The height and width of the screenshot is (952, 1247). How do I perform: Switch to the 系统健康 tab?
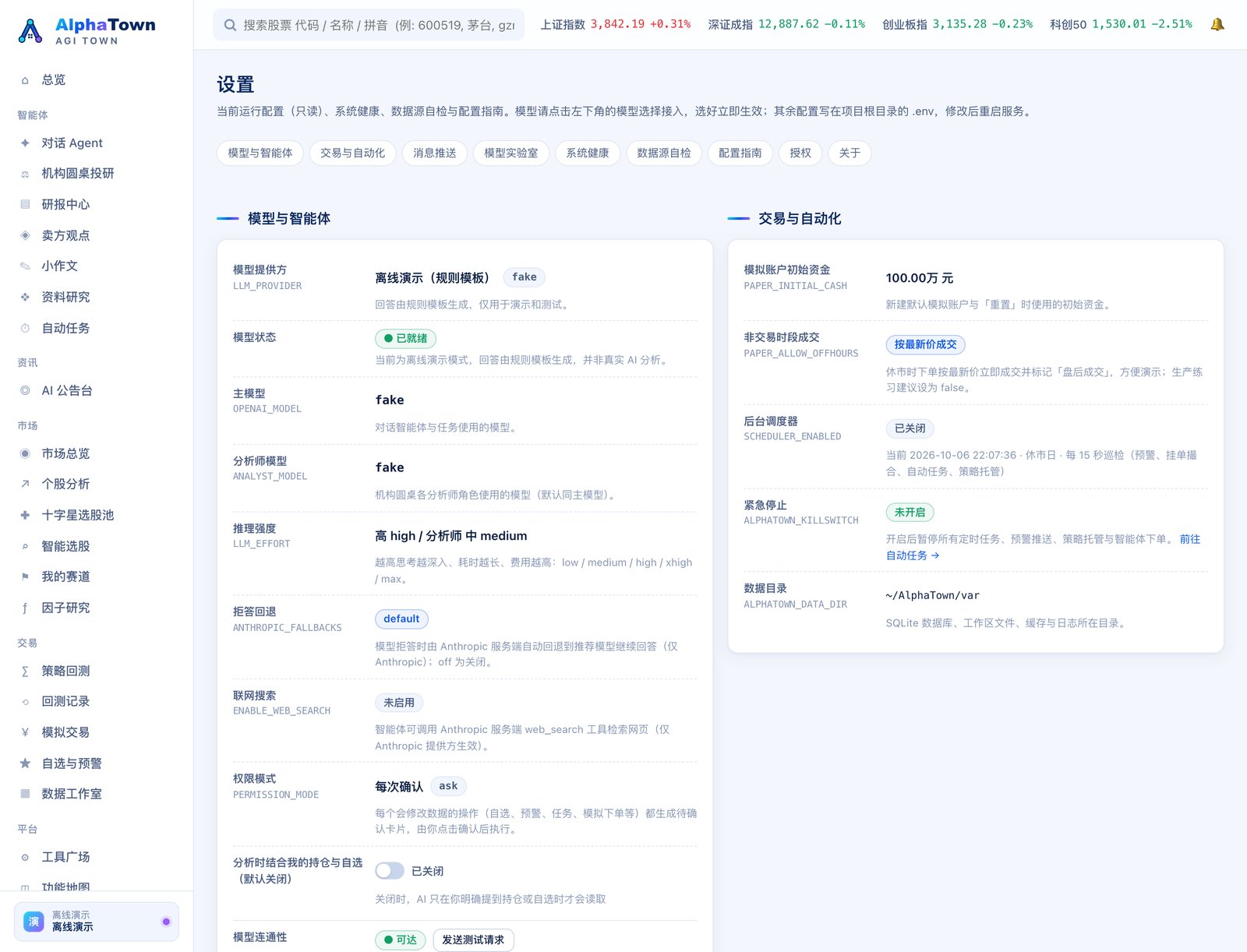tap(587, 153)
